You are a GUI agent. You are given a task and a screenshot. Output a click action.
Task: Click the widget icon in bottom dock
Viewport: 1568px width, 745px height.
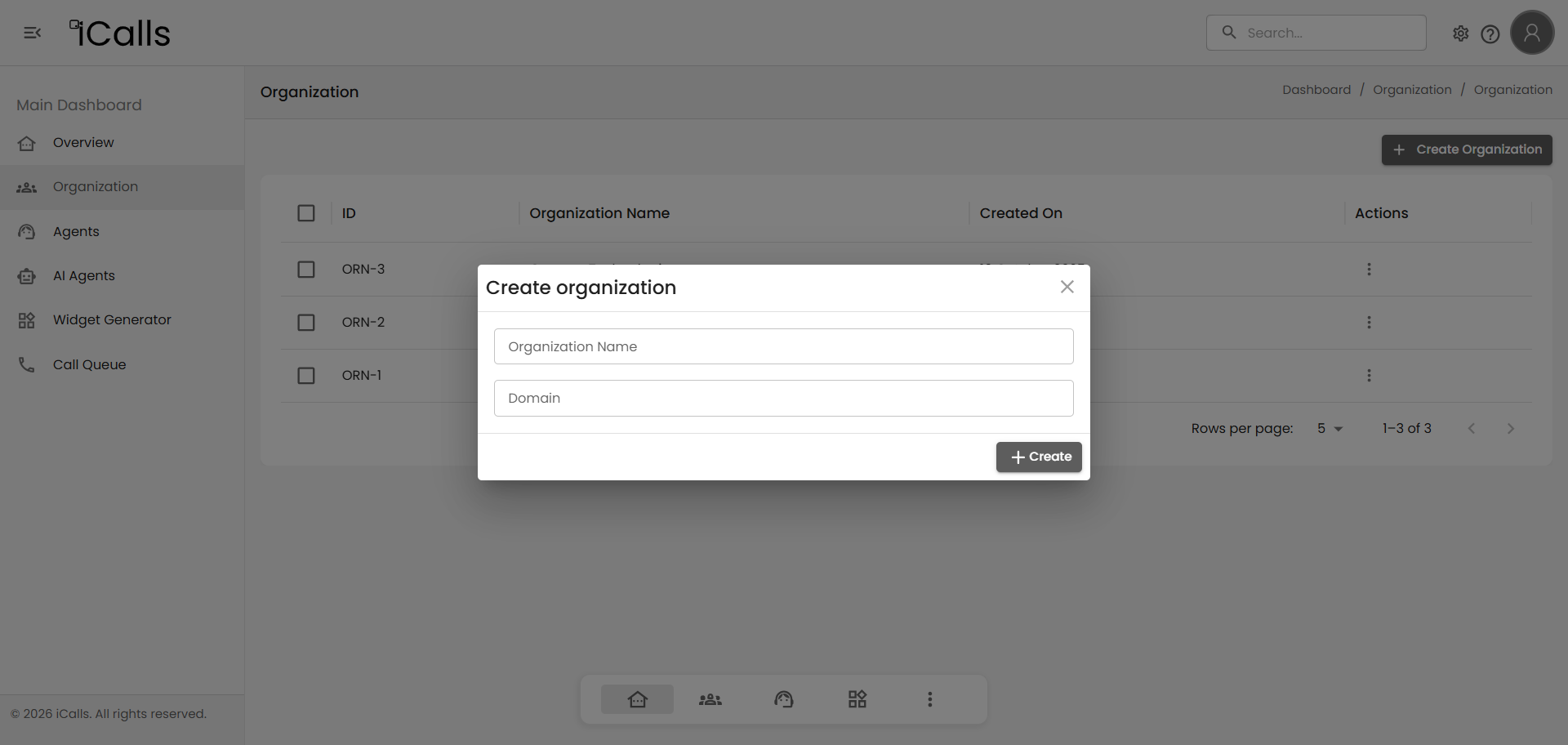pos(857,699)
